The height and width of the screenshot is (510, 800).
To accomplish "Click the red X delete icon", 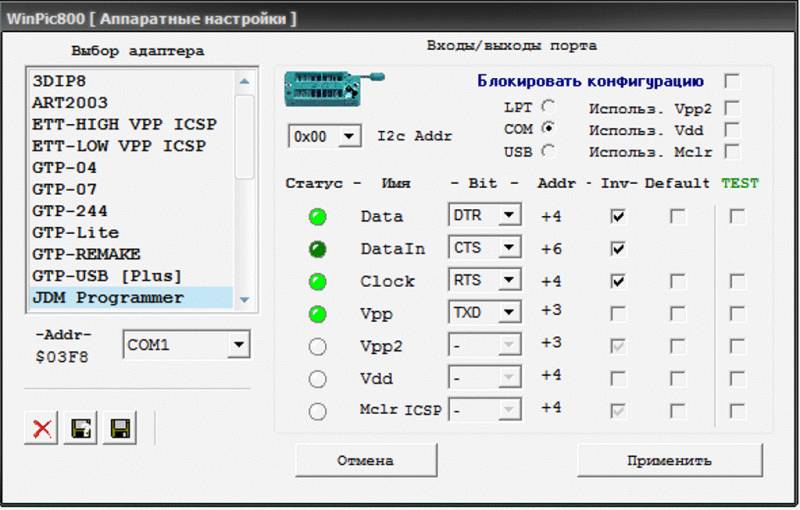I will [x=41, y=428].
